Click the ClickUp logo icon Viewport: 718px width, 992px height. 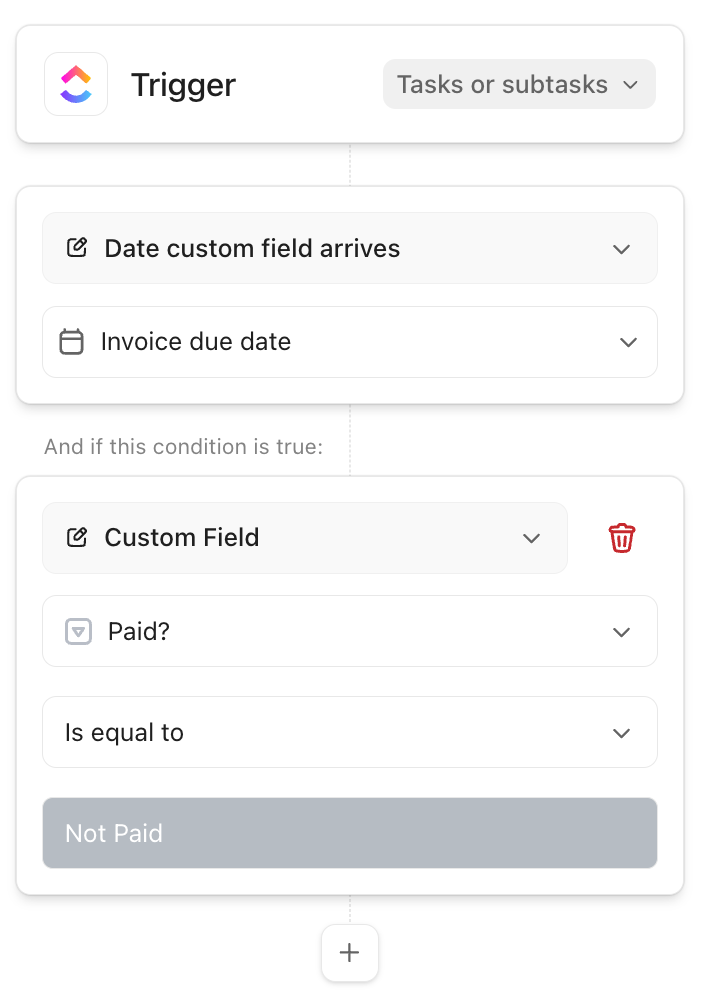click(x=76, y=84)
